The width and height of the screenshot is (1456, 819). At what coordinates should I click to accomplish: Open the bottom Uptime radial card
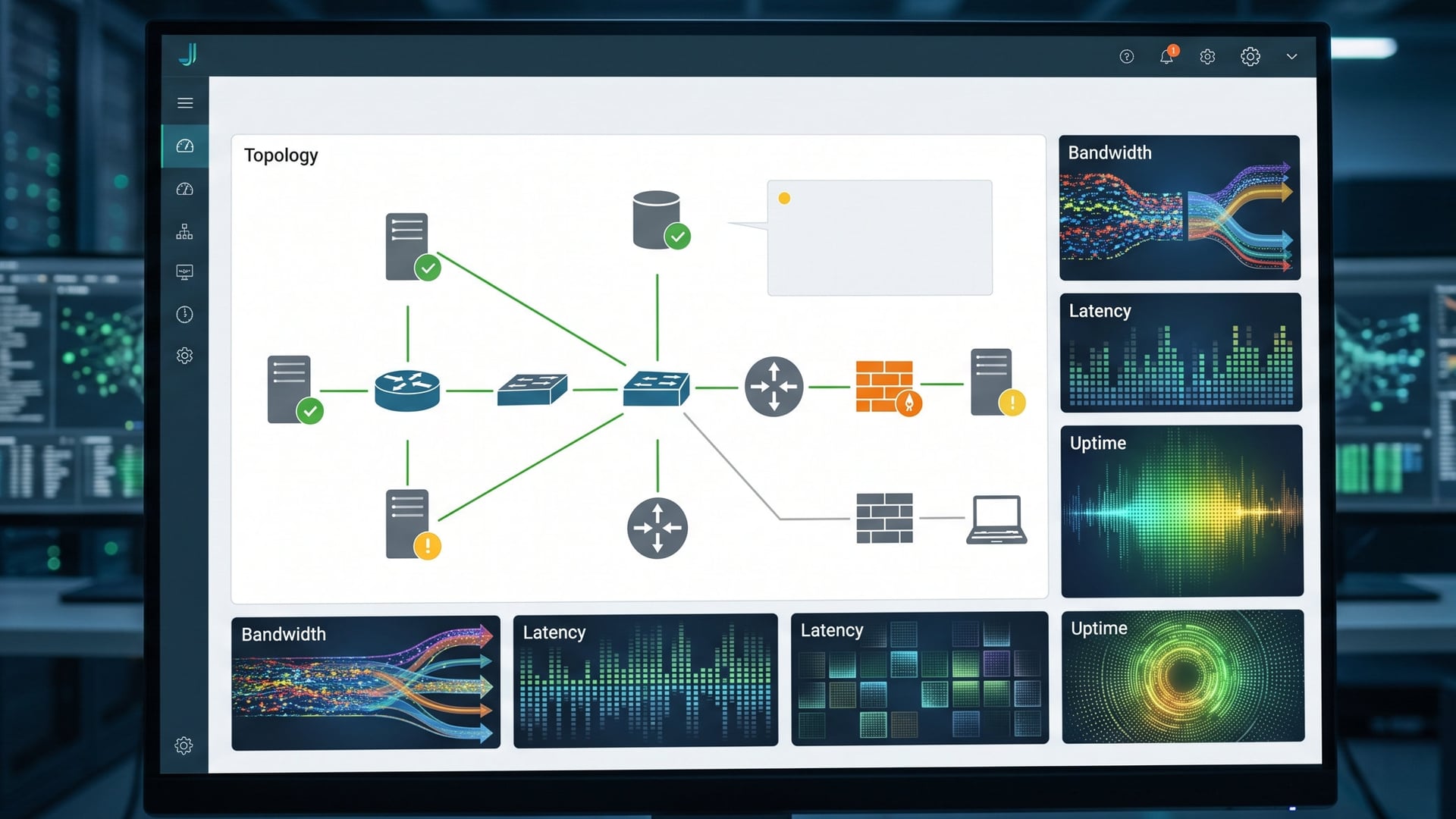[1183, 676]
